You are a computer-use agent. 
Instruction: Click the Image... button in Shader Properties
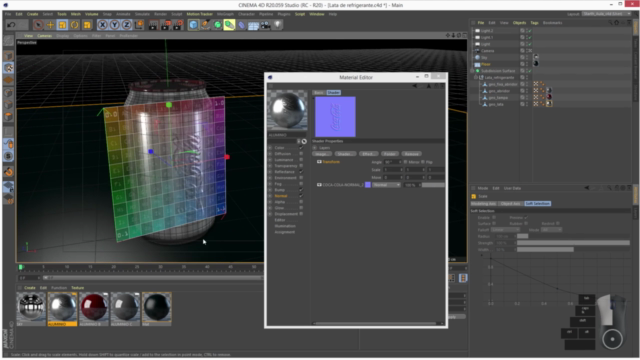pyautogui.click(x=322, y=154)
